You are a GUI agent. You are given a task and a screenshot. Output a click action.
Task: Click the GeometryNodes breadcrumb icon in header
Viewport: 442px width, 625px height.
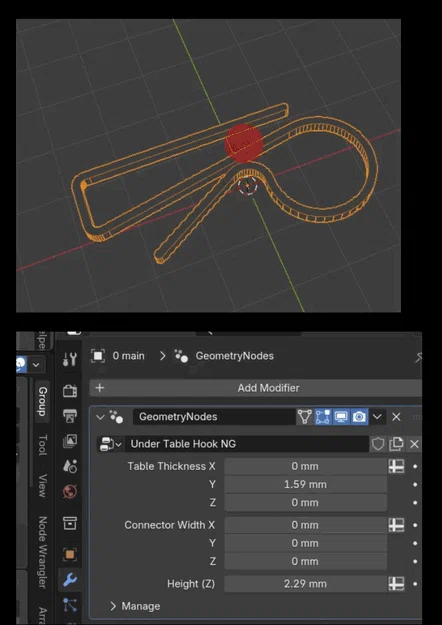point(181,356)
